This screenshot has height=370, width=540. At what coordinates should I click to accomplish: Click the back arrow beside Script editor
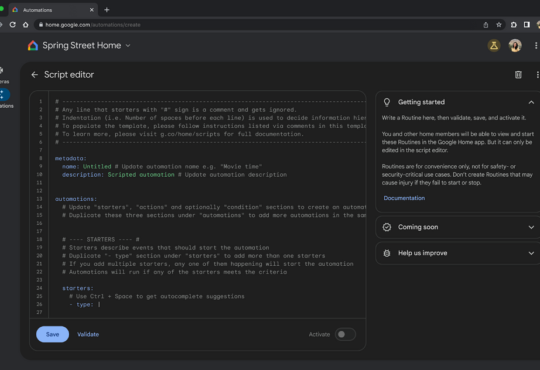pyautogui.click(x=34, y=75)
